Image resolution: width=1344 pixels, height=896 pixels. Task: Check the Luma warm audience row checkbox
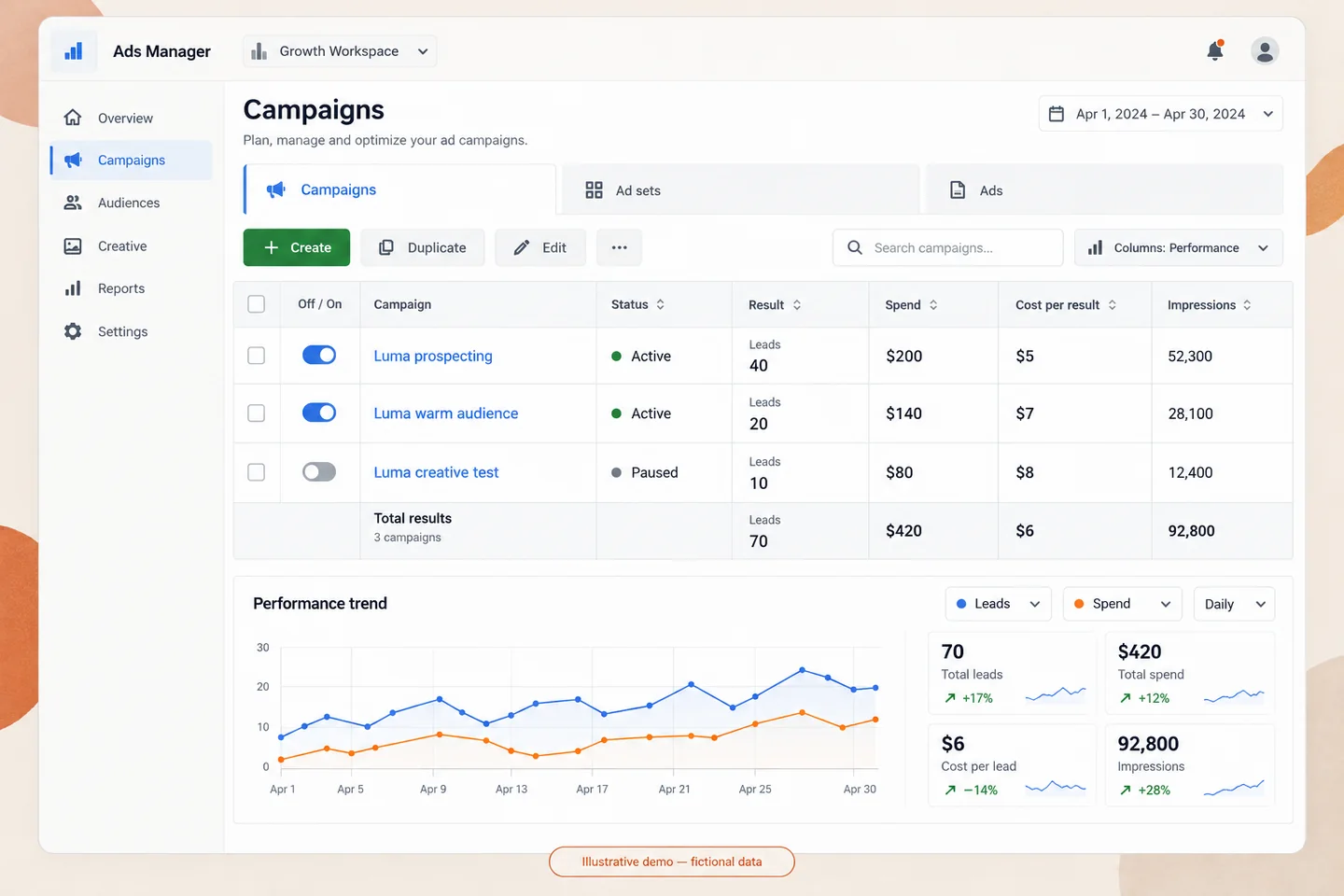pyautogui.click(x=257, y=413)
